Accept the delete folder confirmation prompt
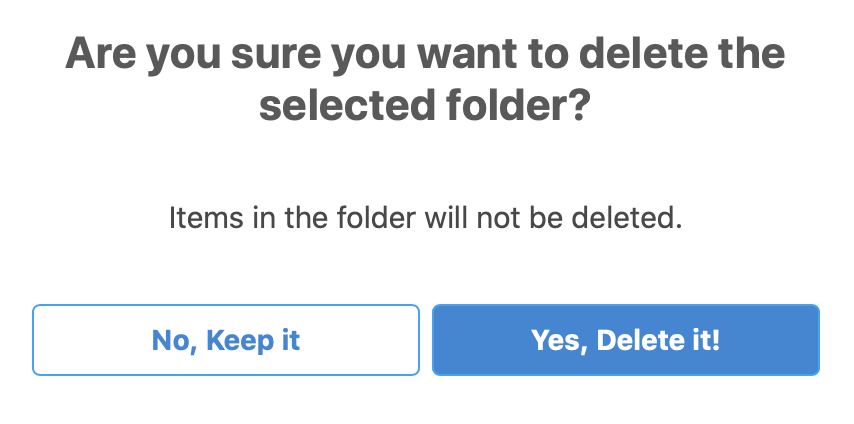854x424 pixels. point(625,340)
